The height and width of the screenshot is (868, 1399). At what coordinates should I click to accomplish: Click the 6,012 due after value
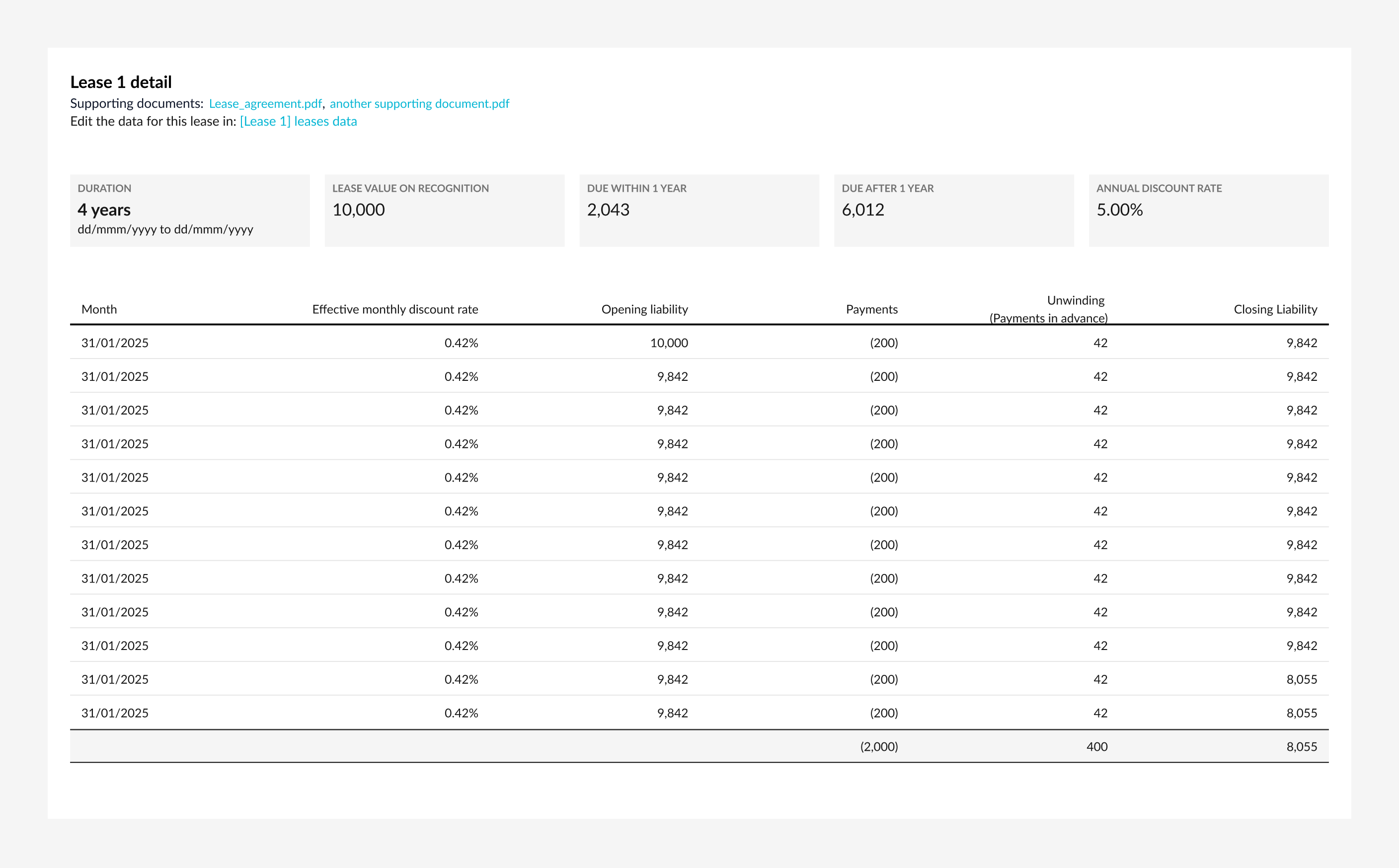(x=862, y=210)
